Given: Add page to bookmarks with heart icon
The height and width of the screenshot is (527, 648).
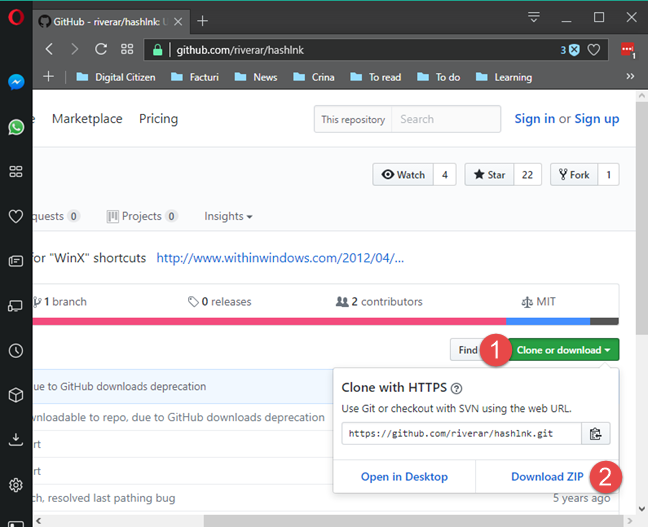Looking at the screenshot, I should [x=594, y=50].
